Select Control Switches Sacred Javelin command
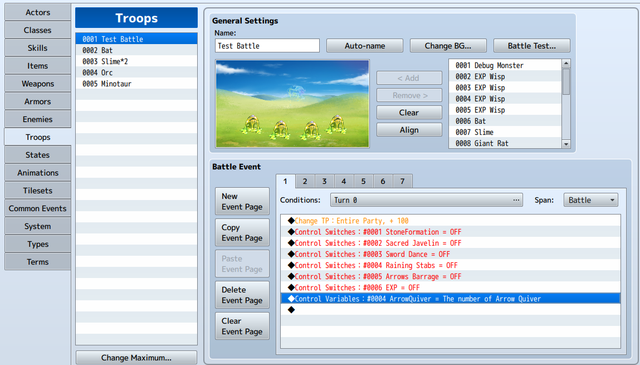This screenshot has width=640, height=365. 451,243
